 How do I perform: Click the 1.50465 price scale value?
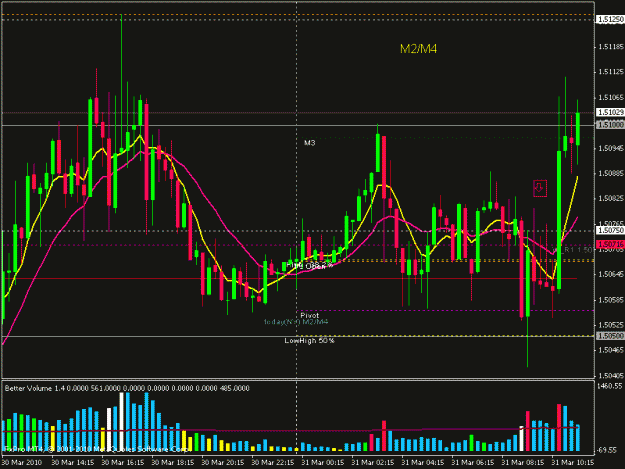[611, 350]
